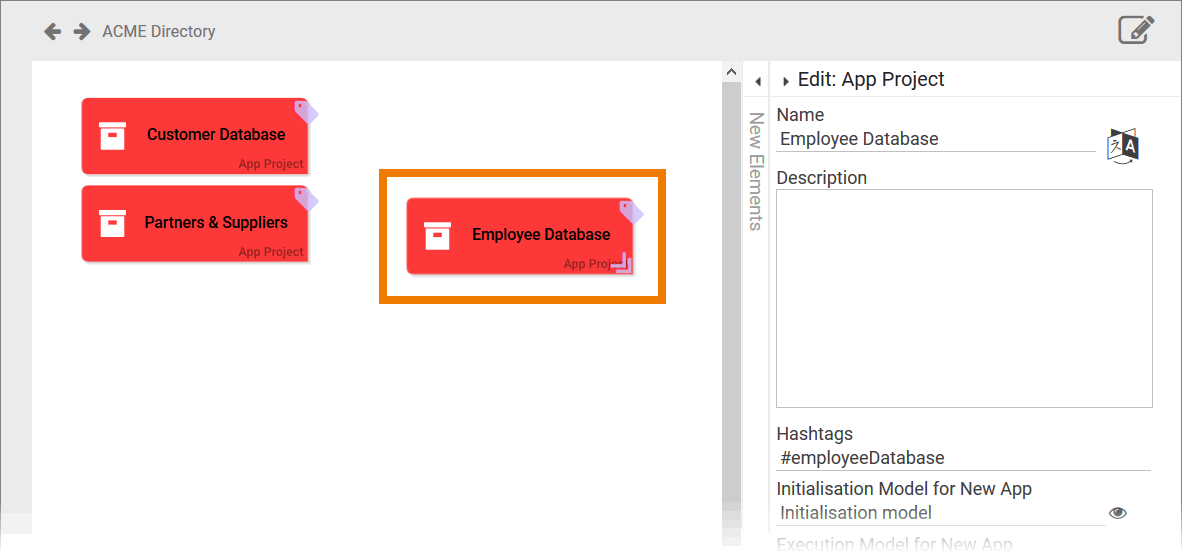Click the Hashtags field with #employeeDatabase
The width and height of the screenshot is (1182, 554).
pos(962,458)
